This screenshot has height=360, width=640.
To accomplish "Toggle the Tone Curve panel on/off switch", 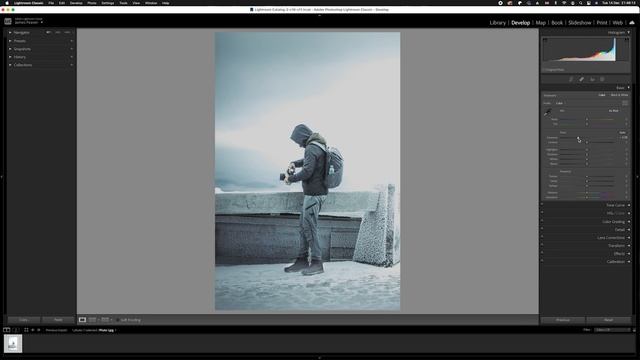I will 542,205.
